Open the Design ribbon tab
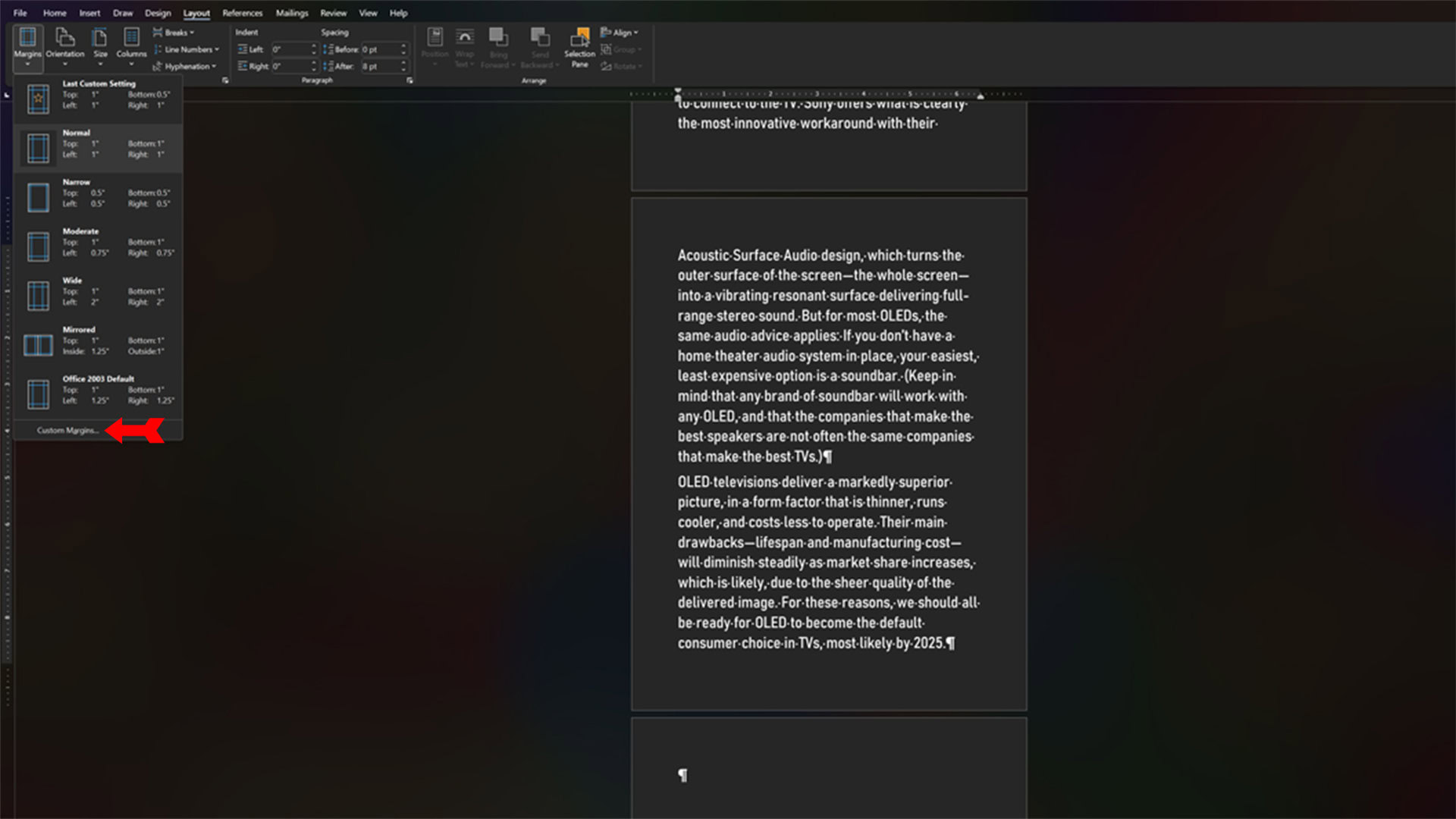Image resolution: width=1456 pixels, height=819 pixels. tap(158, 13)
